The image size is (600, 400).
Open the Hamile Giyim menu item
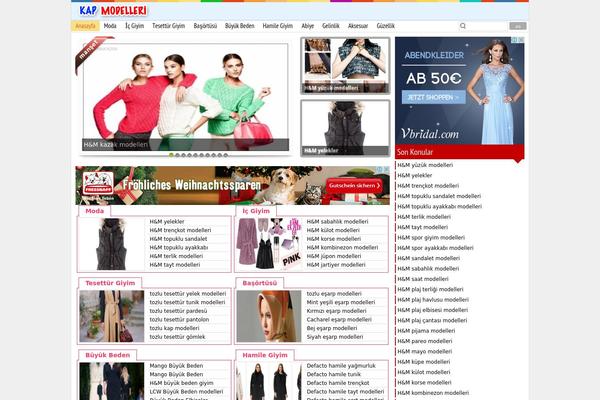pyautogui.click(x=277, y=26)
